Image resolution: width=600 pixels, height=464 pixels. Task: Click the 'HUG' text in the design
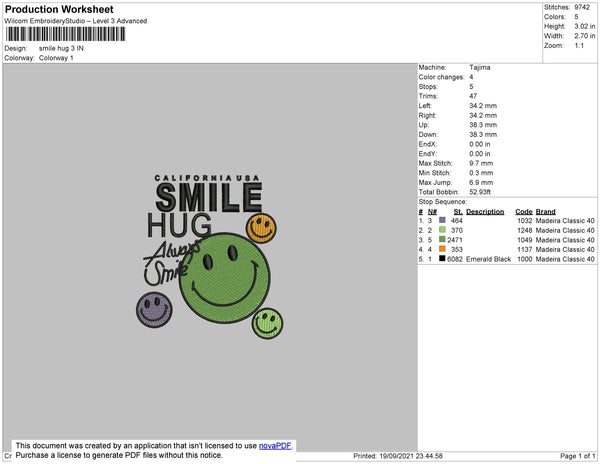pyautogui.click(x=179, y=225)
